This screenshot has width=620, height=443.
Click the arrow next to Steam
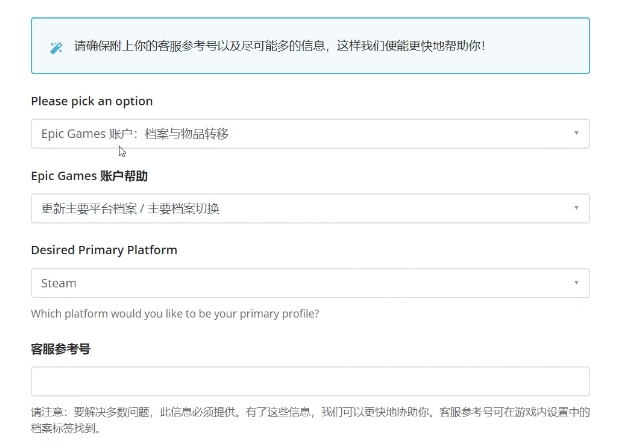pos(576,283)
